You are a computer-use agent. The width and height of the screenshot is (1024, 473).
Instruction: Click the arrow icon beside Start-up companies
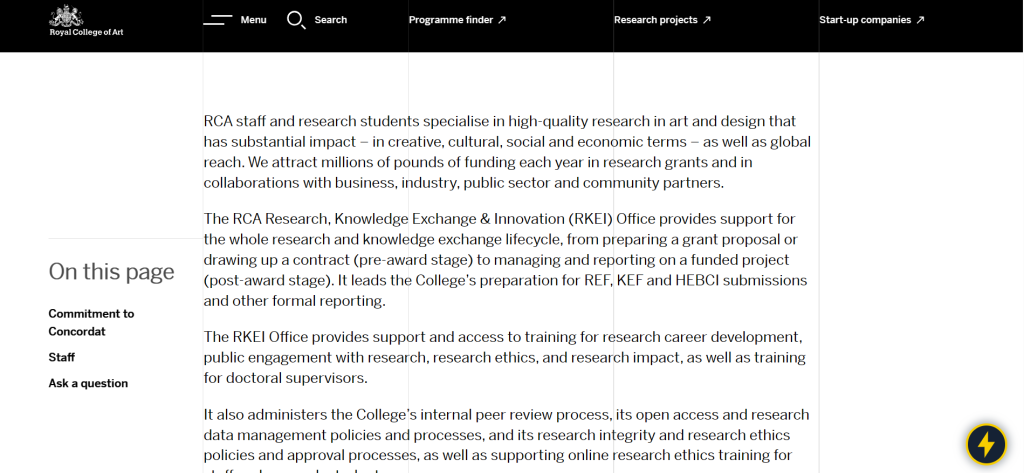920,20
